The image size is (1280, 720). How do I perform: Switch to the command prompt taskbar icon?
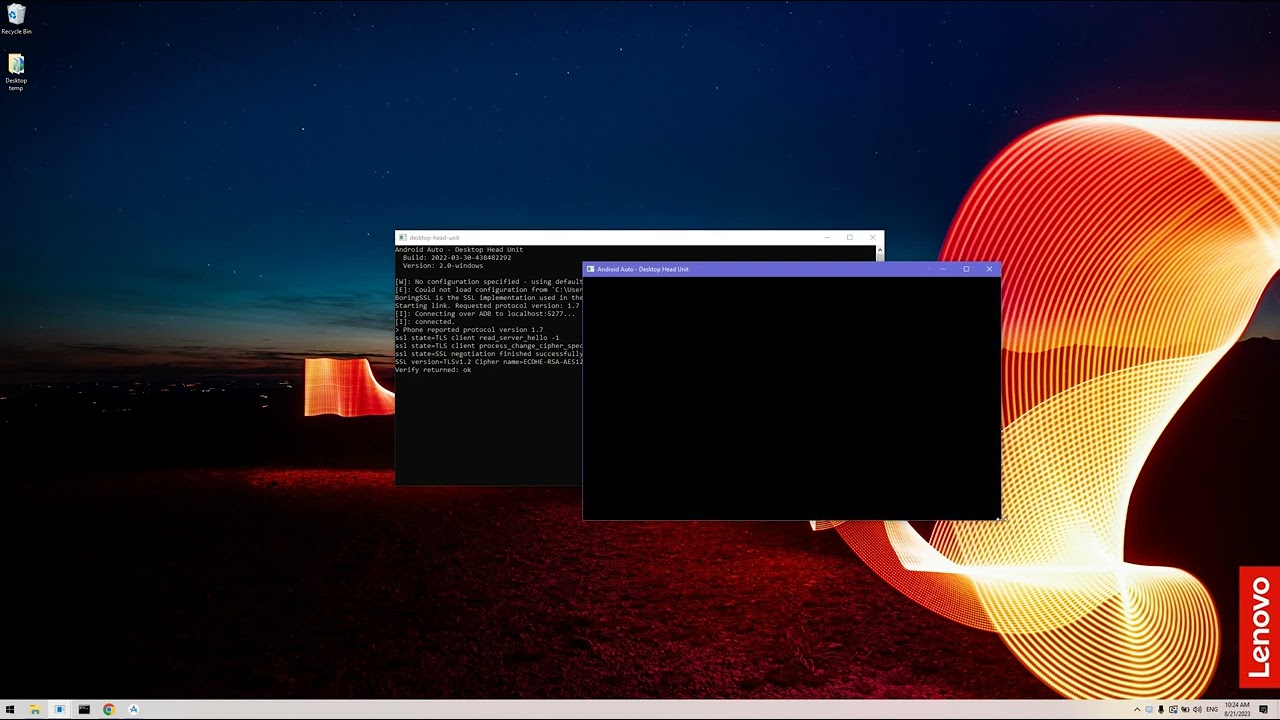84,710
